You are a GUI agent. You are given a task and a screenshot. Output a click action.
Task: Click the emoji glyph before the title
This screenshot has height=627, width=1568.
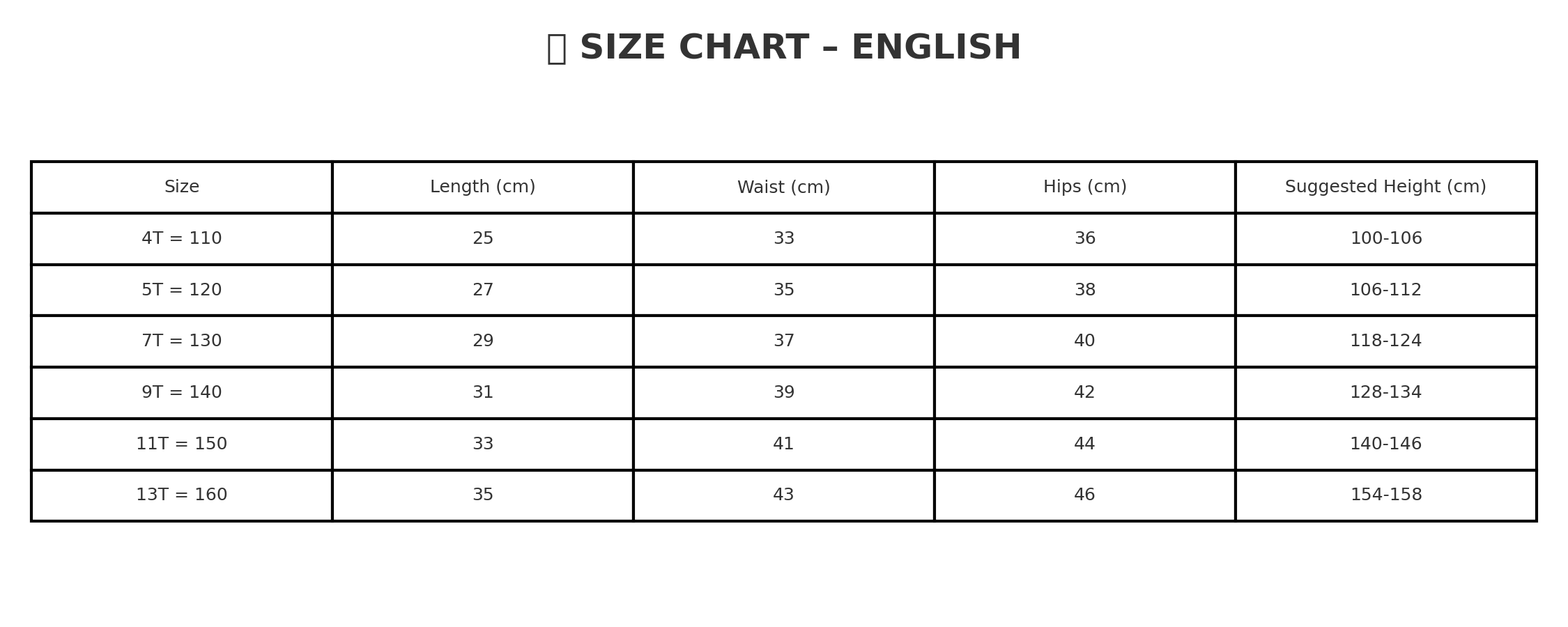coord(556,49)
